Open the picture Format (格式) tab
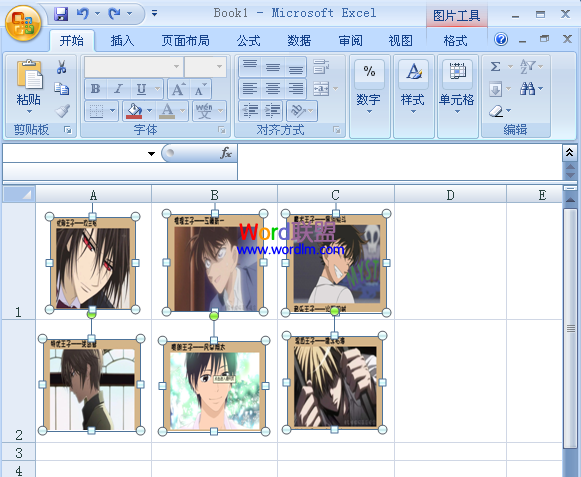Viewport: 581px width, 477px height. coord(455,40)
